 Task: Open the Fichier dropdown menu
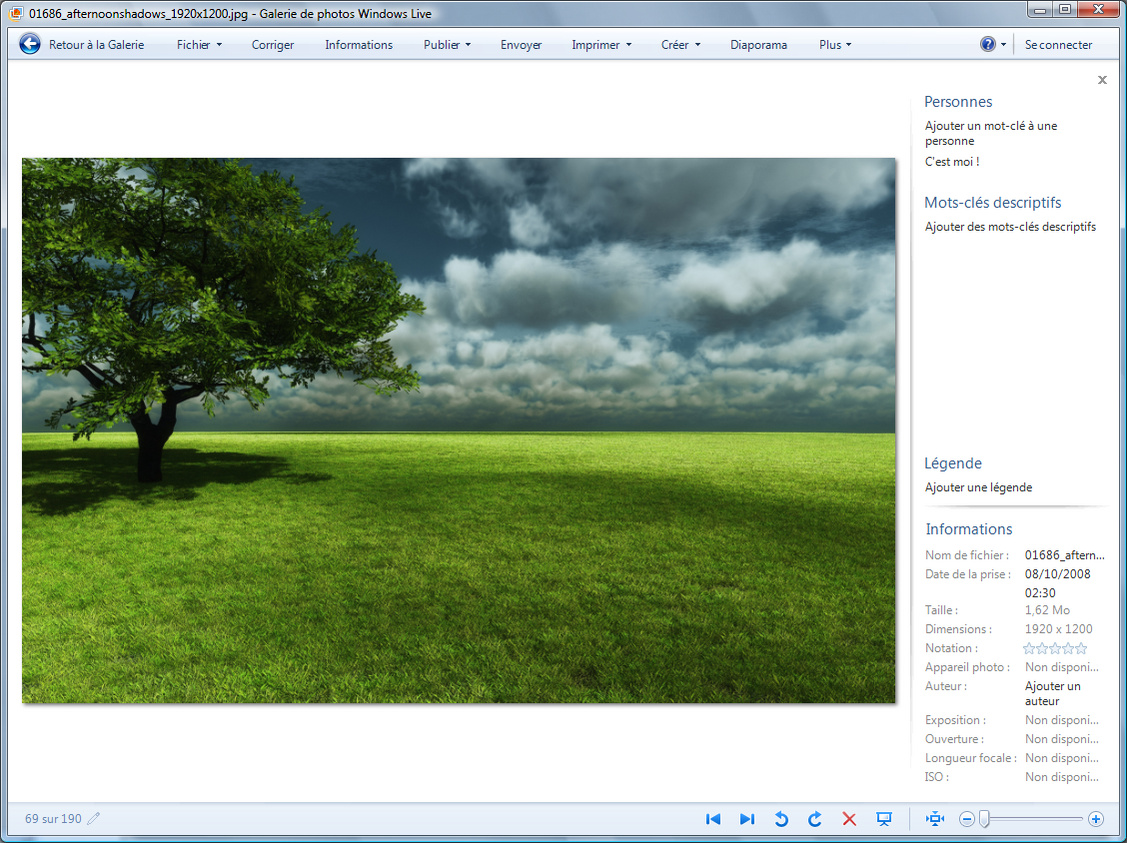pyautogui.click(x=199, y=45)
